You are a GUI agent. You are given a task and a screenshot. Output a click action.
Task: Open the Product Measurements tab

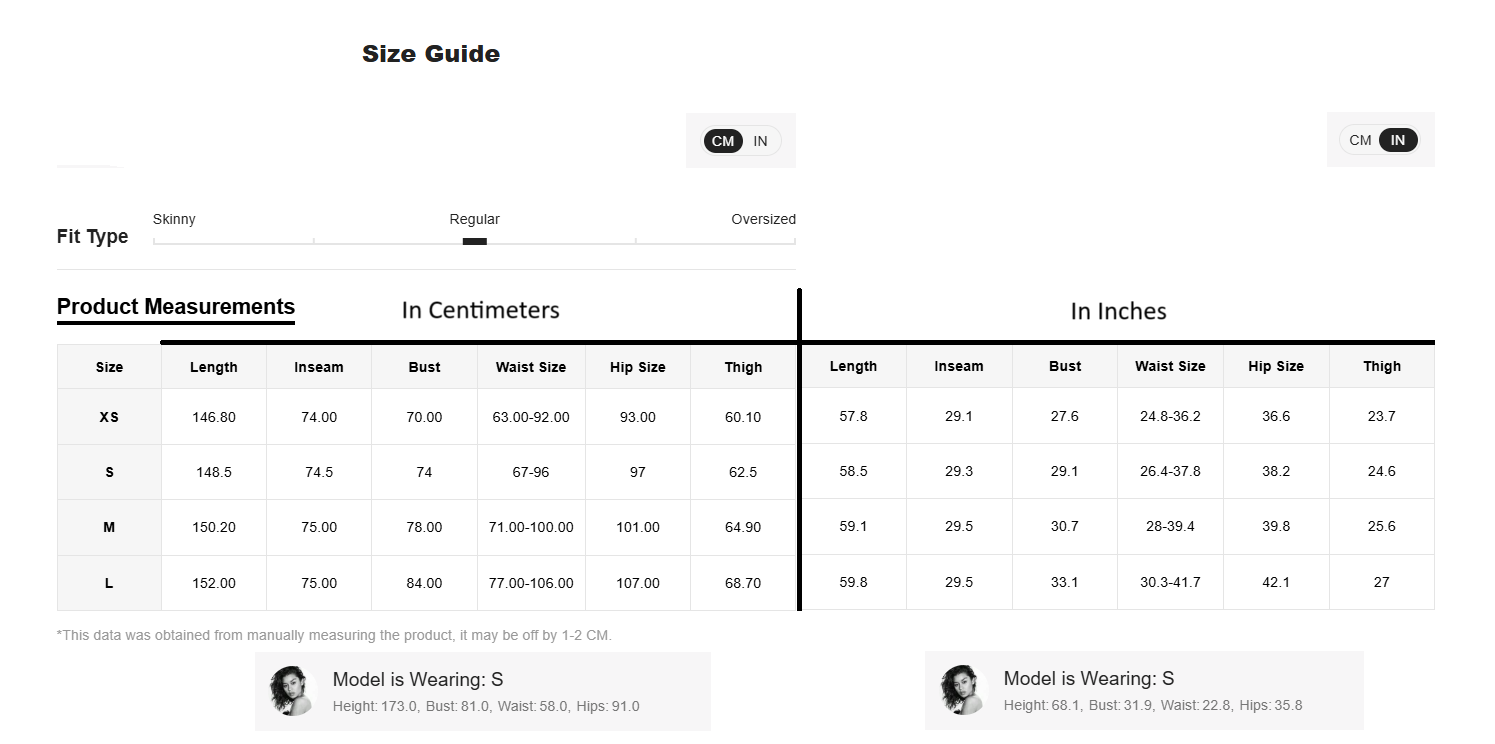[x=176, y=307]
